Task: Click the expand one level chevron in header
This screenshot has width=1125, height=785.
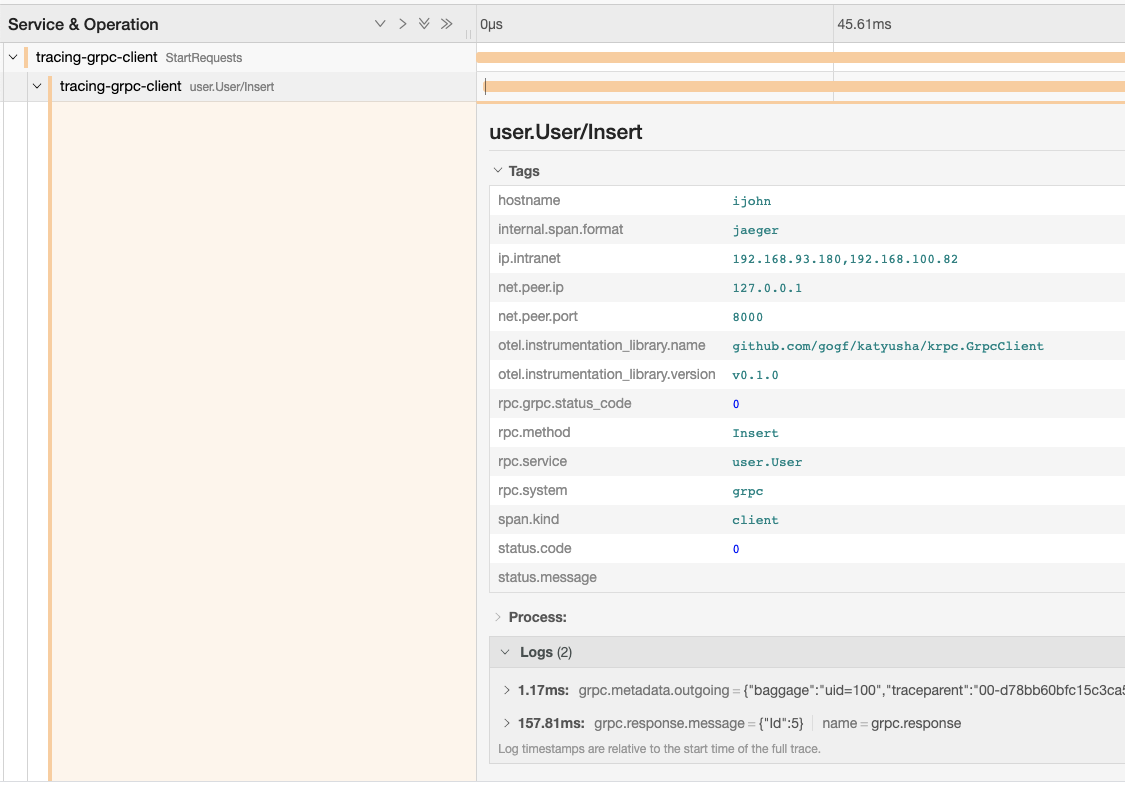Action: pos(380,24)
